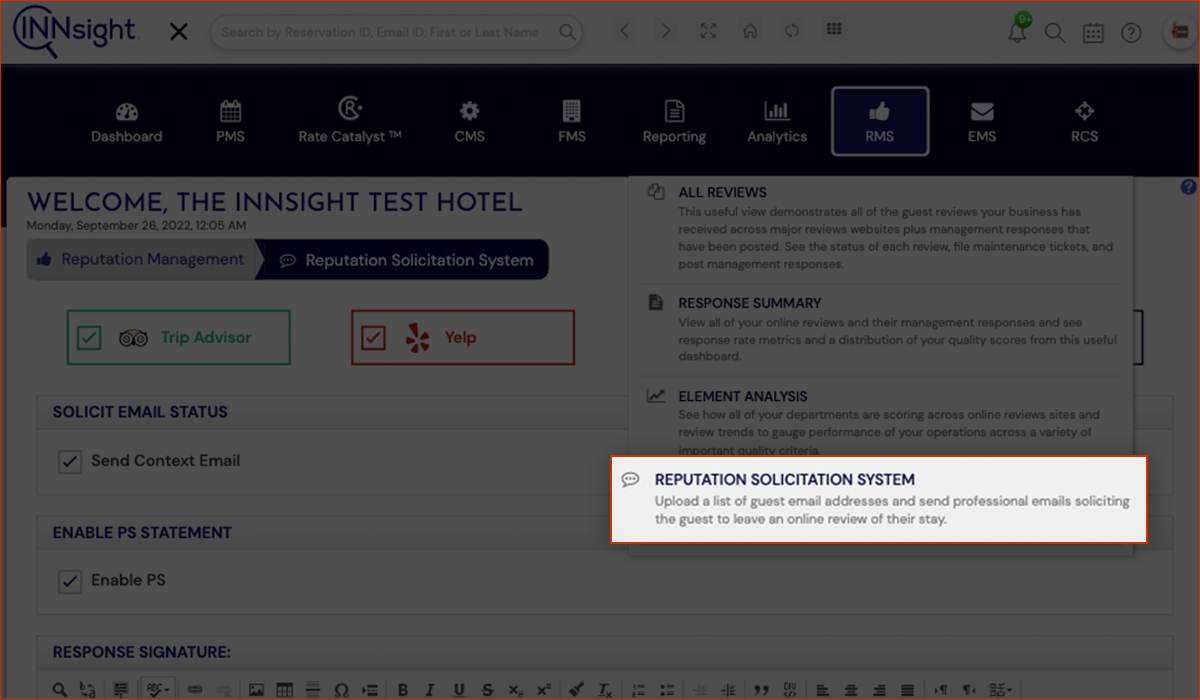Open spell check dropdown in editor
This screenshot has height=700, width=1200.
click(158, 689)
